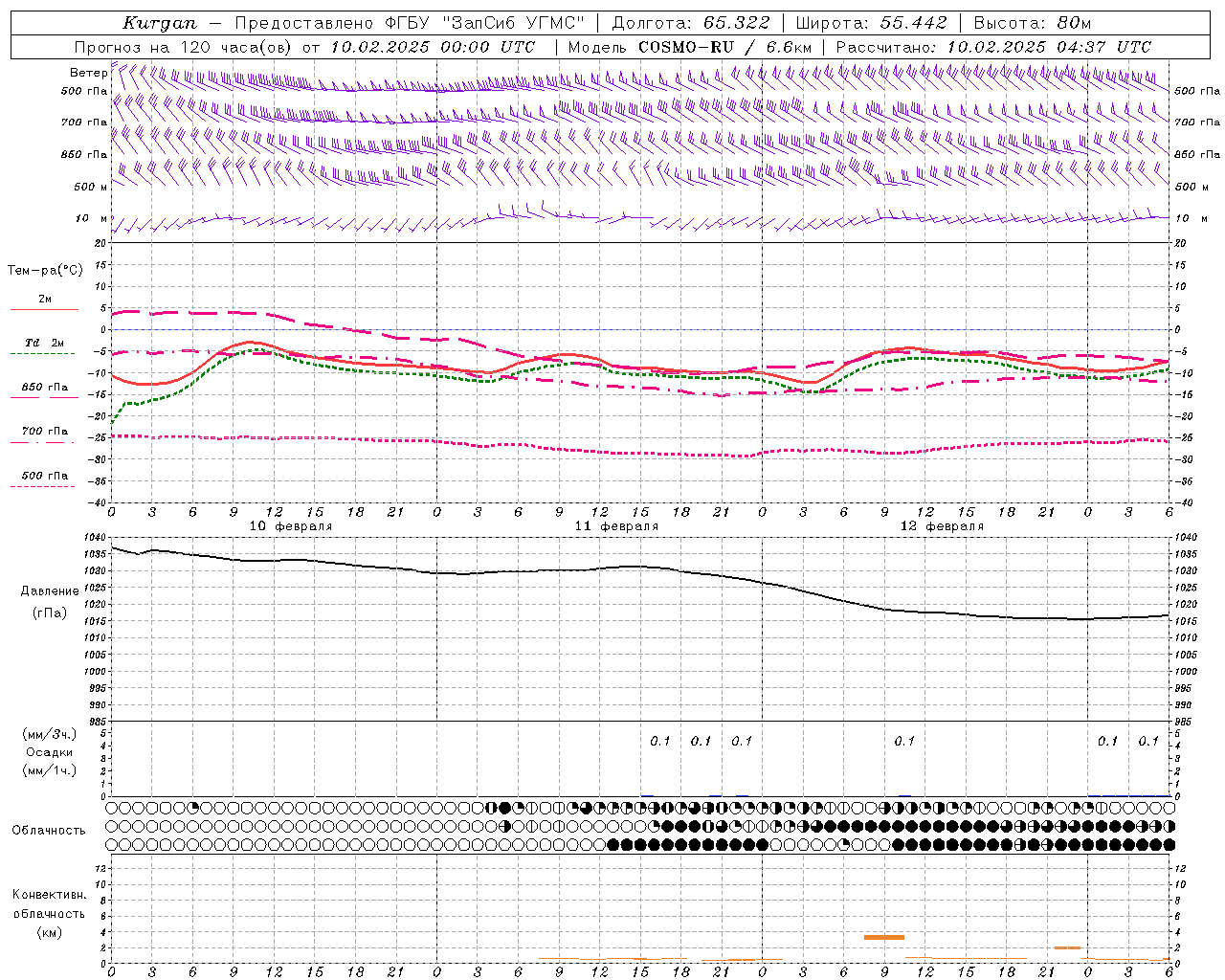Select the 500 гПа temperature legend entry

coord(45,476)
